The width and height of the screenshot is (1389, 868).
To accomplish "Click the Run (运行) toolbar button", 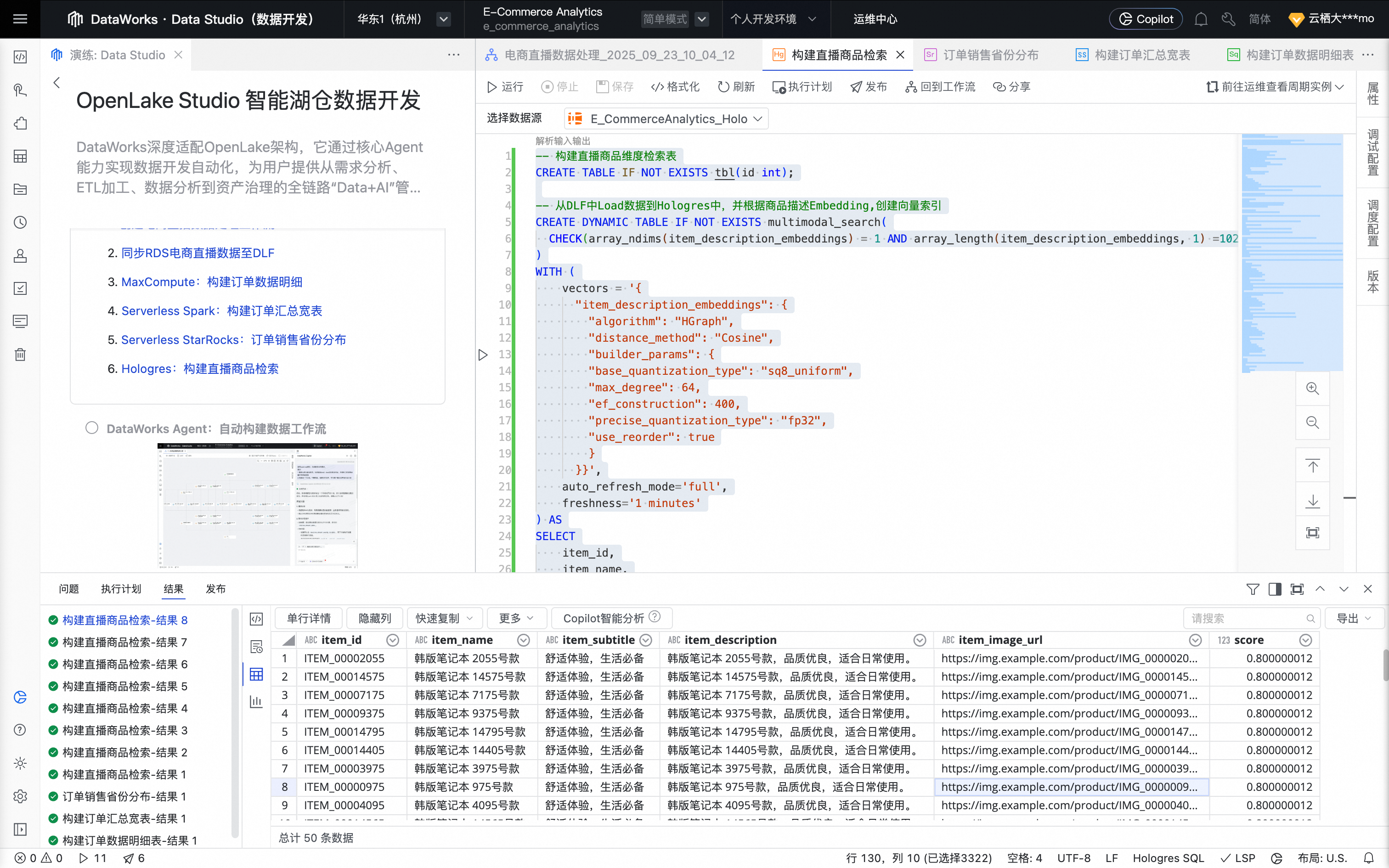I will [x=504, y=87].
